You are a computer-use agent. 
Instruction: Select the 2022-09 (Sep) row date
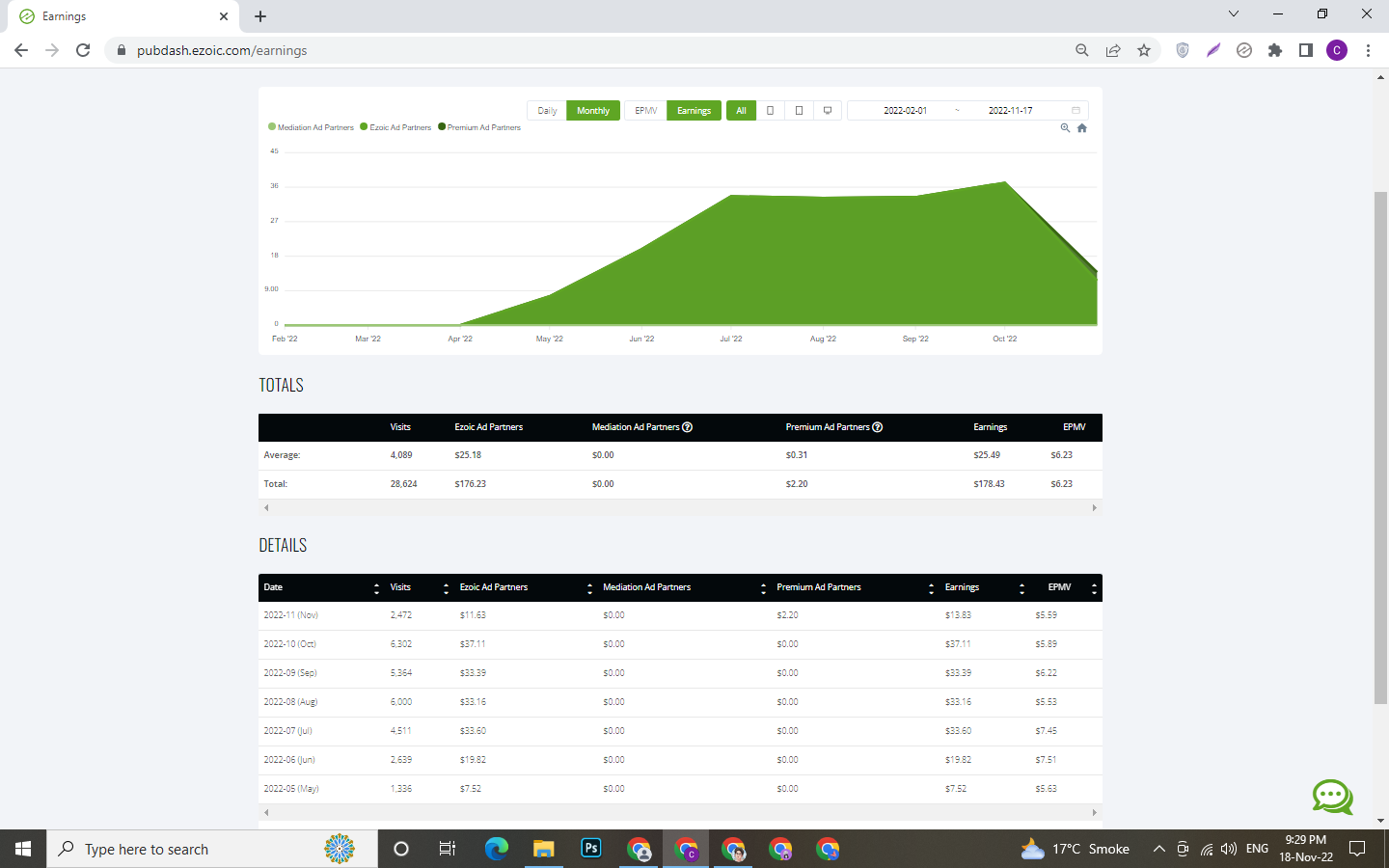click(x=290, y=673)
